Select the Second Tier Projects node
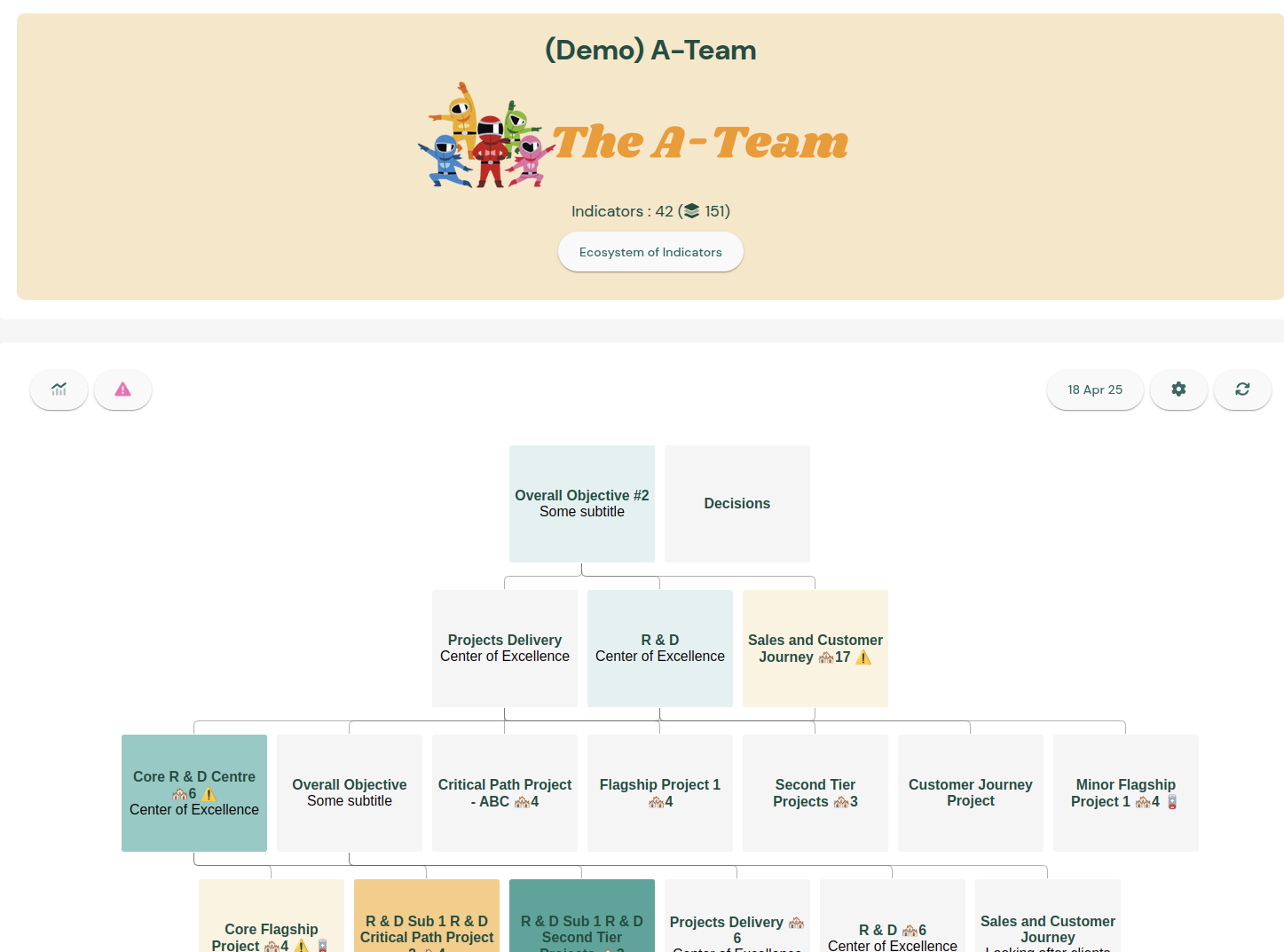The height and width of the screenshot is (952, 1284). pyautogui.click(x=815, y=793)
